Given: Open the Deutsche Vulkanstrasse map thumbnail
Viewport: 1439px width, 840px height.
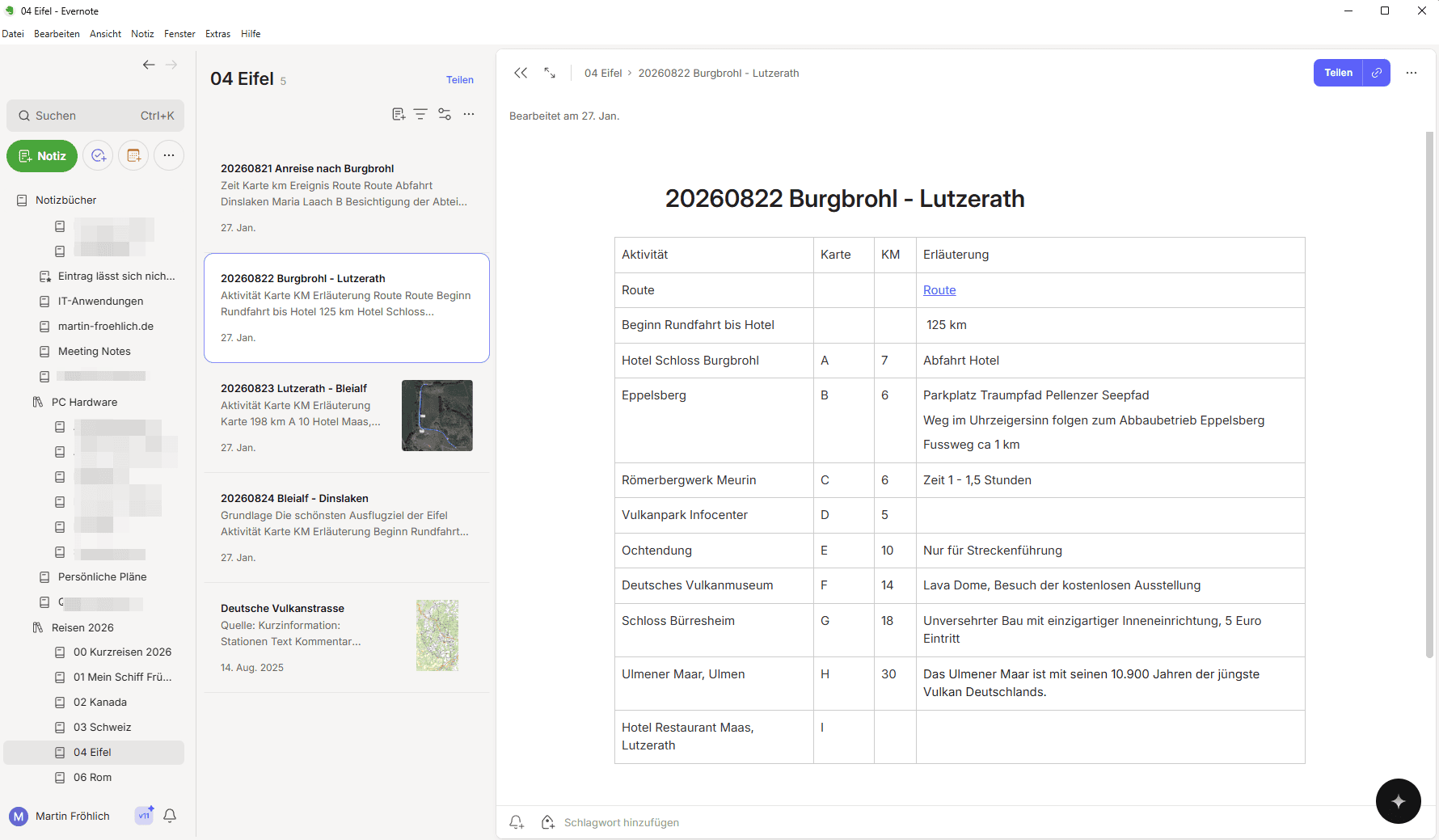Looking at the screenshot, I should pos(437,635).
